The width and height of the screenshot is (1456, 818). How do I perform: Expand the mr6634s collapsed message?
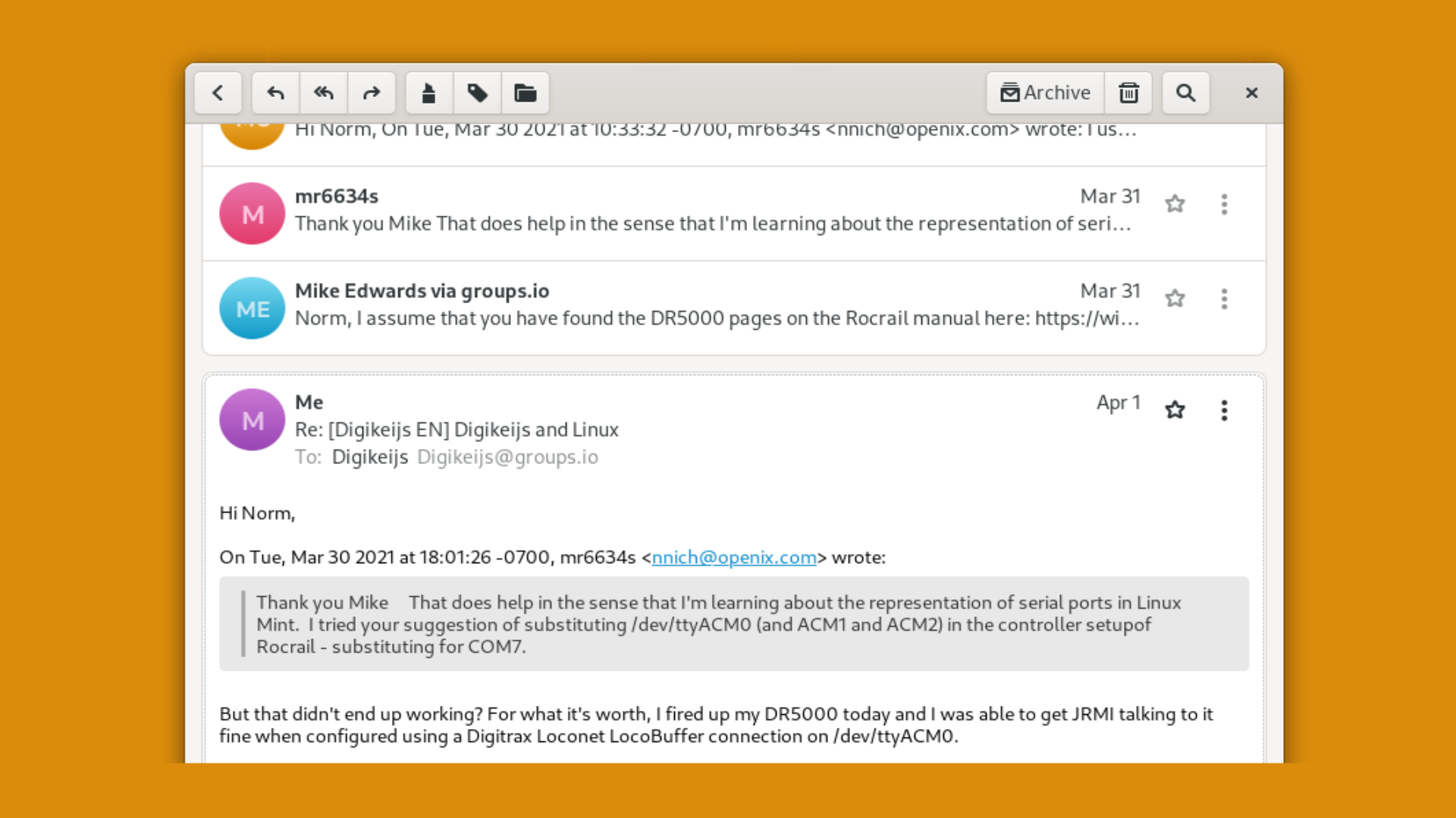734,214
